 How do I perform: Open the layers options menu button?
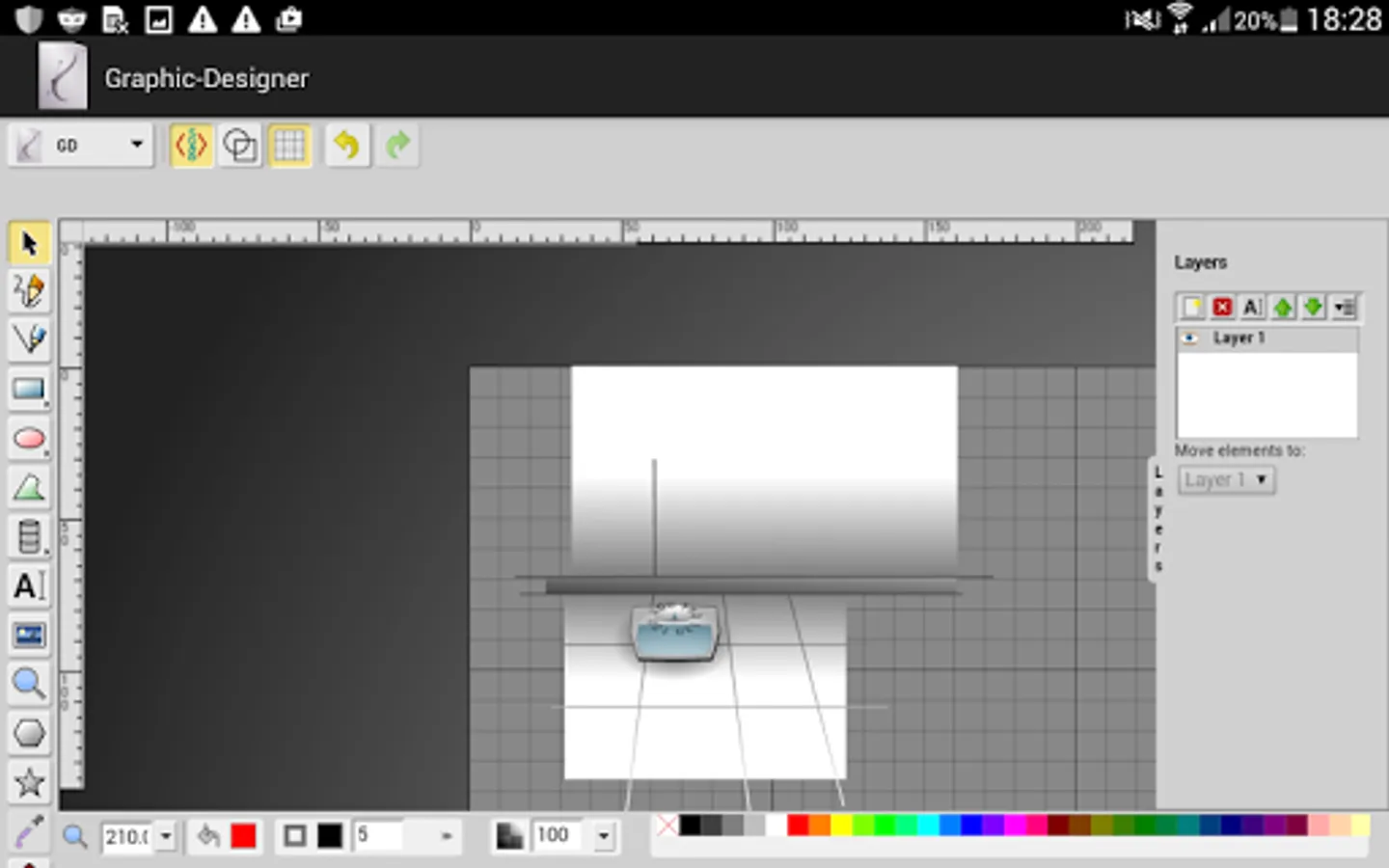1345,307
